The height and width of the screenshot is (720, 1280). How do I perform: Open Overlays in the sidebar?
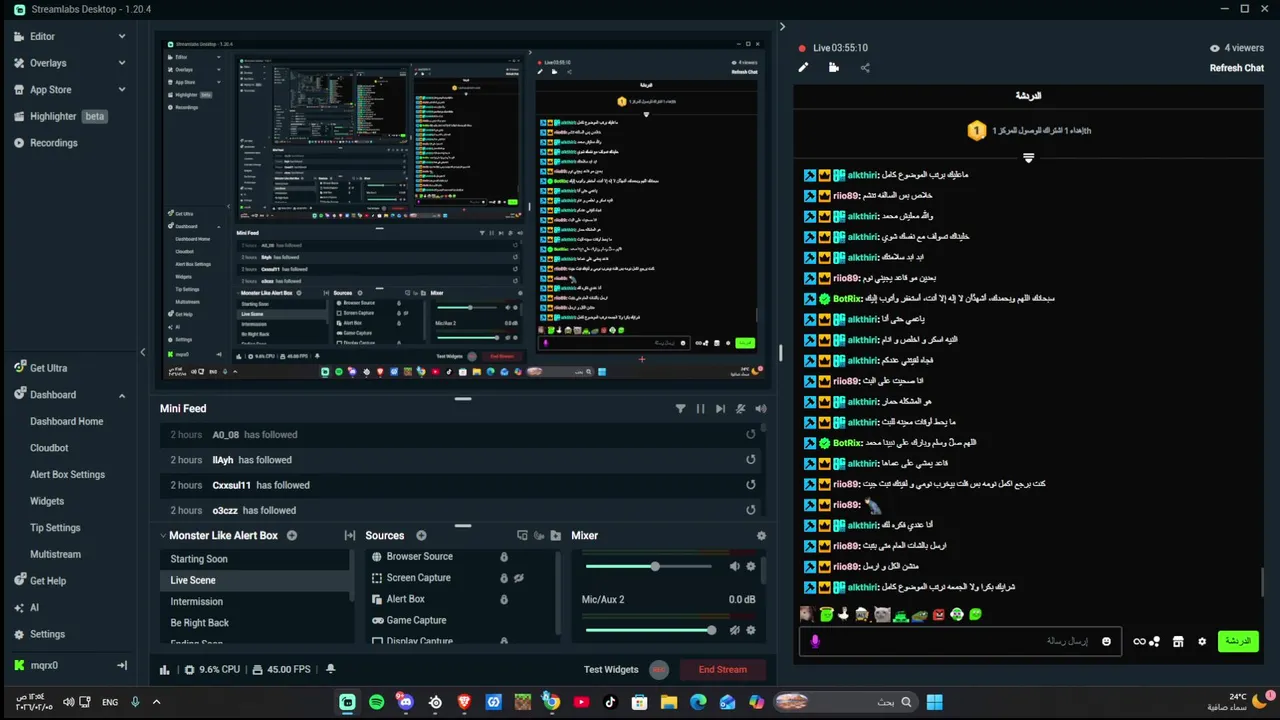click(x=48, y=63)
